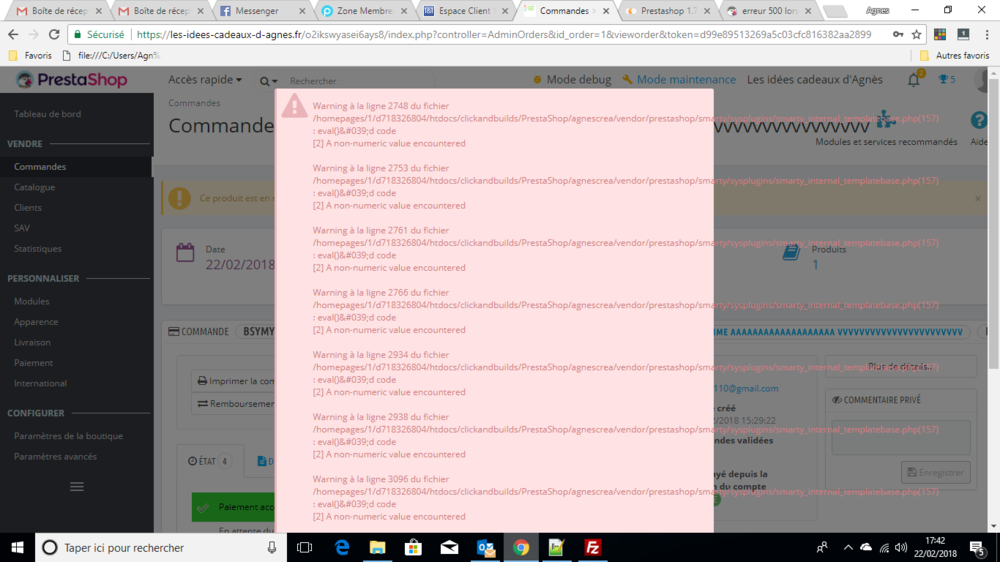The height and width of the screenshot is (562, 1000).
Task: Open Livraison in the sidebar
Action: 32,342
